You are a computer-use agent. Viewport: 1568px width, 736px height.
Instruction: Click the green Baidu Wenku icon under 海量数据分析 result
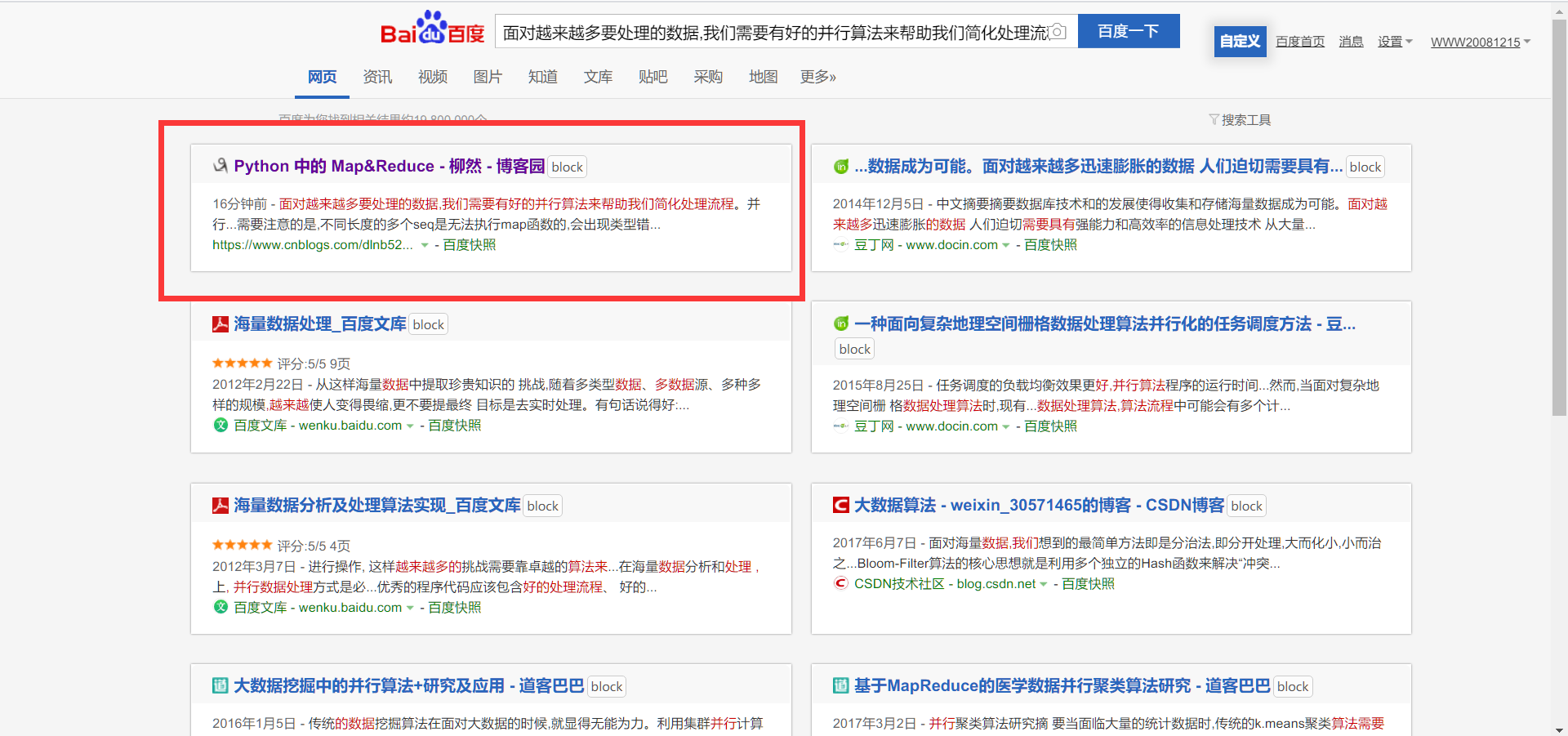pyautogui.click(x=220, y=607)
